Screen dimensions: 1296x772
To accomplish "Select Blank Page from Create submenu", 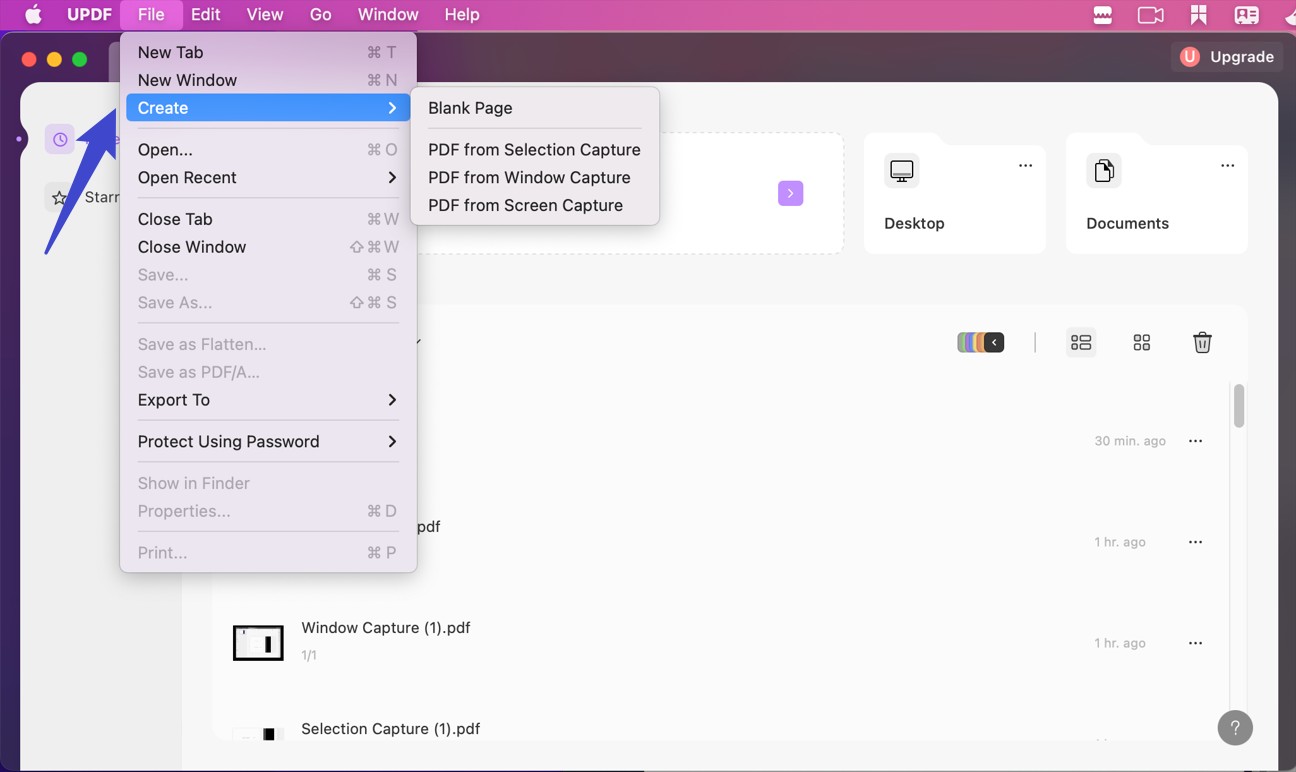I will pyautogui.click(x=535, y=108).
